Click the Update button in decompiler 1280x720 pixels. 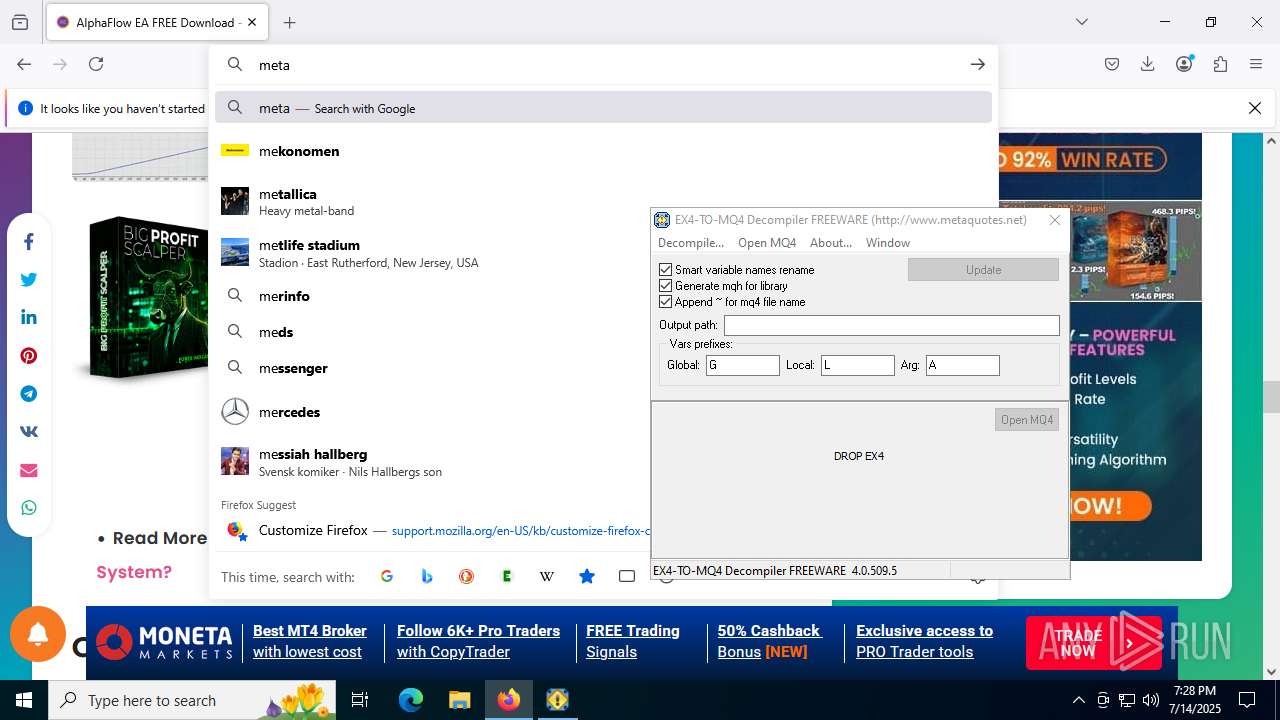coord(983,270)
